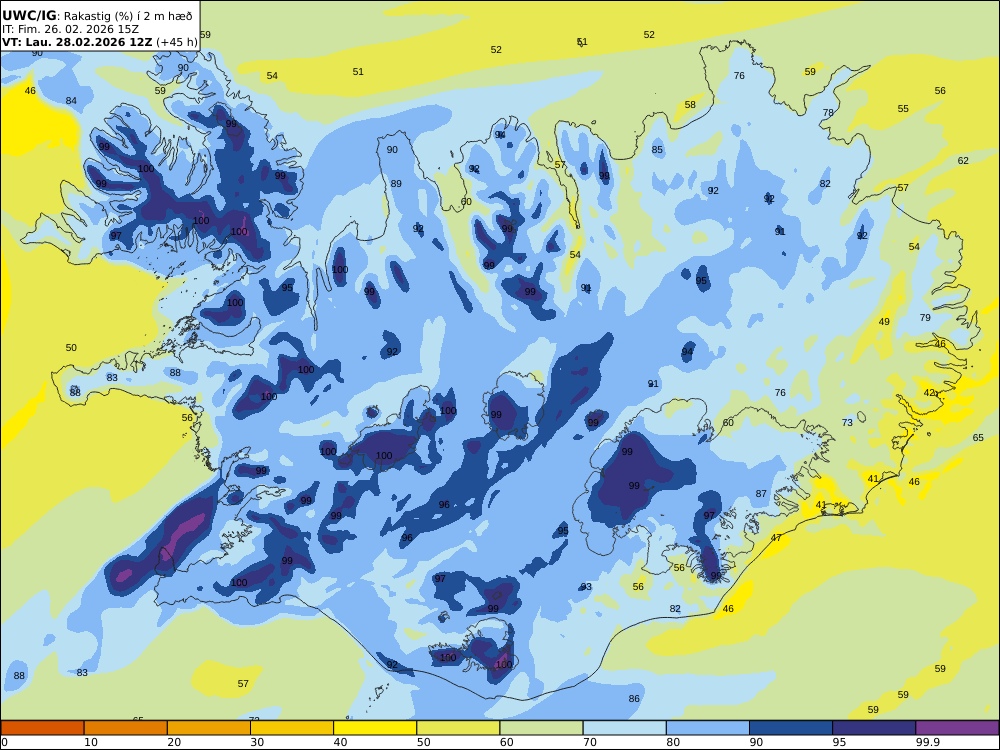Click the 95 tick label on legend bar
This screenshot has width=1000, height=750.
pyautogui.click(x=839, y=742)
